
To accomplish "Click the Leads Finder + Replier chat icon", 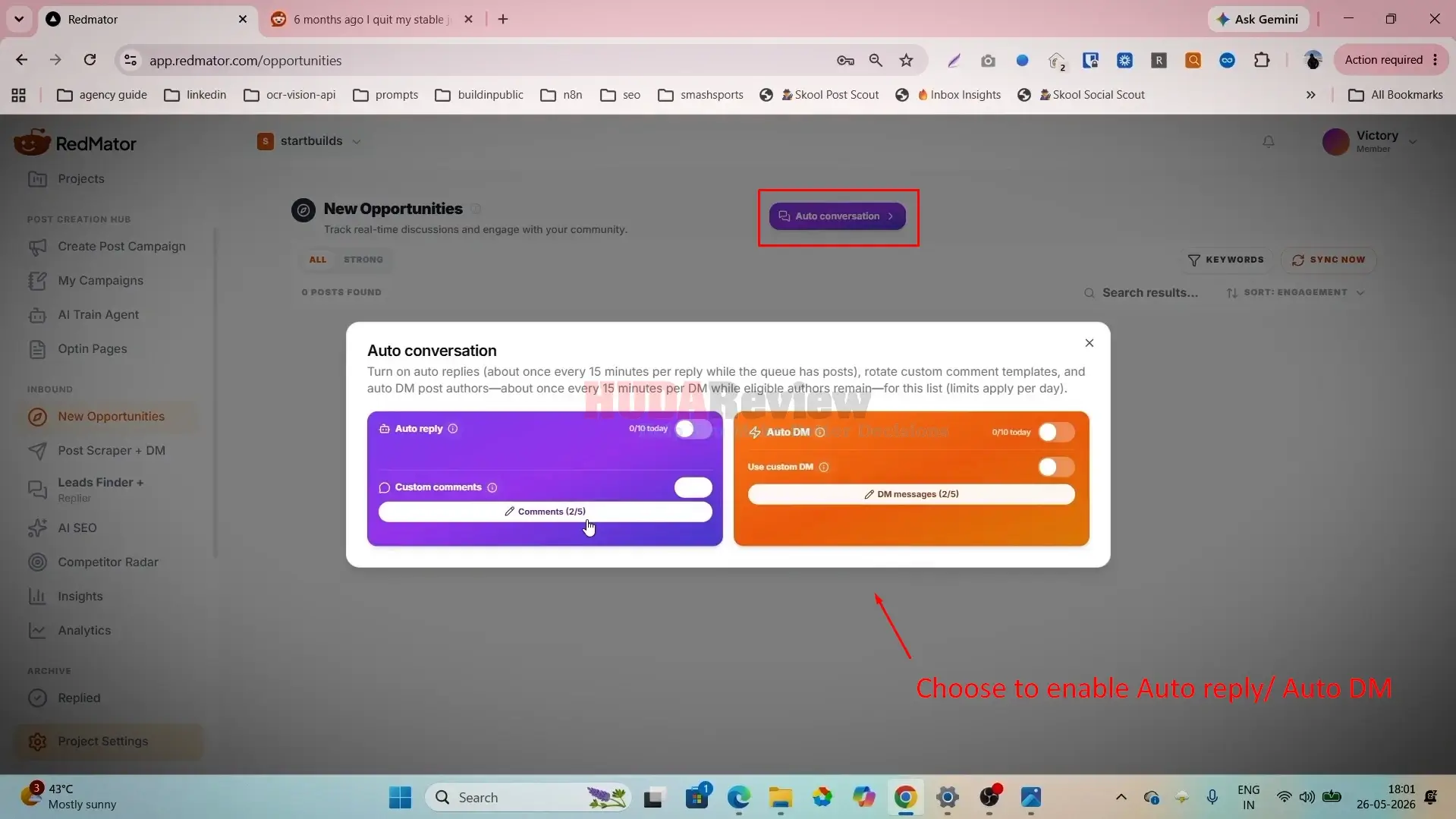I will coord(37,490).
